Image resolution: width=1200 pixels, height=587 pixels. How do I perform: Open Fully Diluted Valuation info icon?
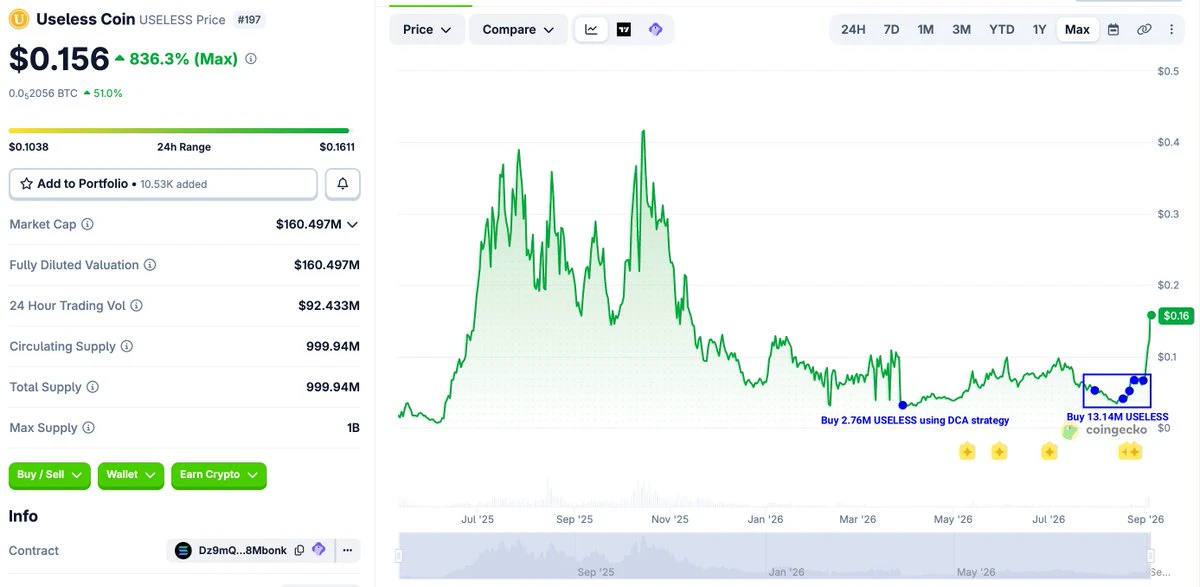coord(150,265)
